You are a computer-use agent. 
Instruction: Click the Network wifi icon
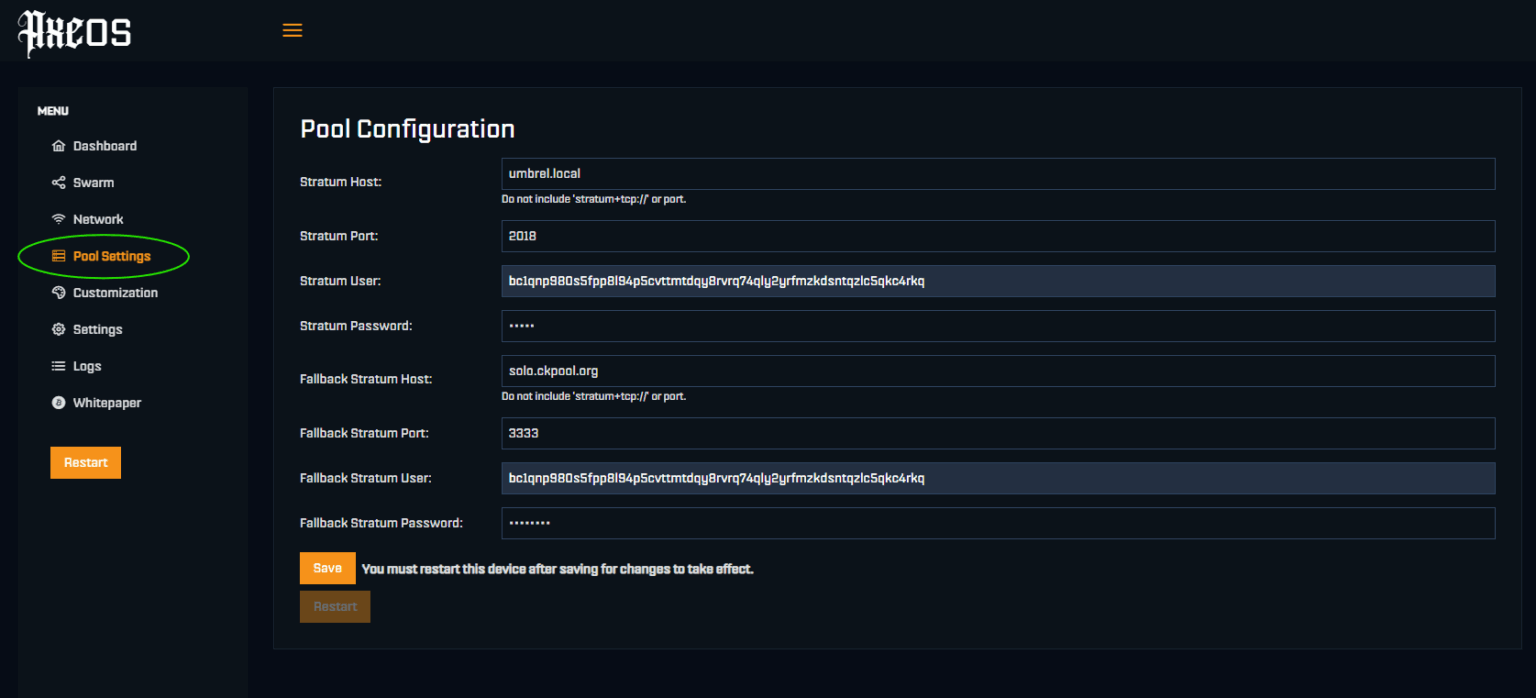[x=58, y=219]
